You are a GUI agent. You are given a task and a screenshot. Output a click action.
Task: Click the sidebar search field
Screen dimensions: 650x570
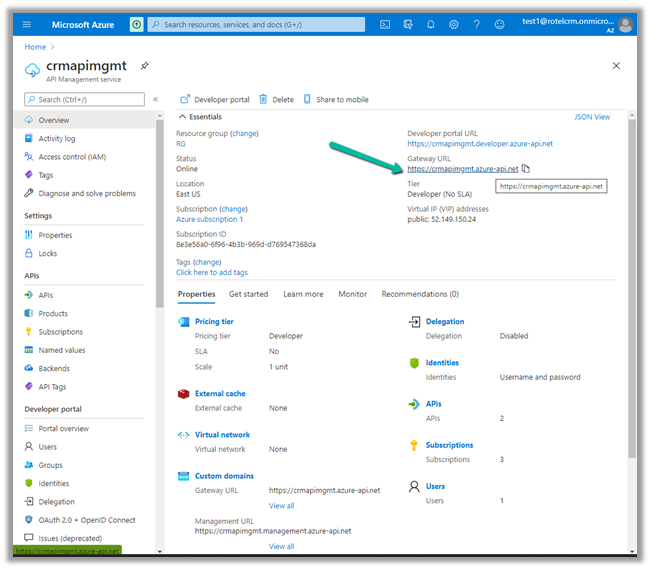coord(90,99)
